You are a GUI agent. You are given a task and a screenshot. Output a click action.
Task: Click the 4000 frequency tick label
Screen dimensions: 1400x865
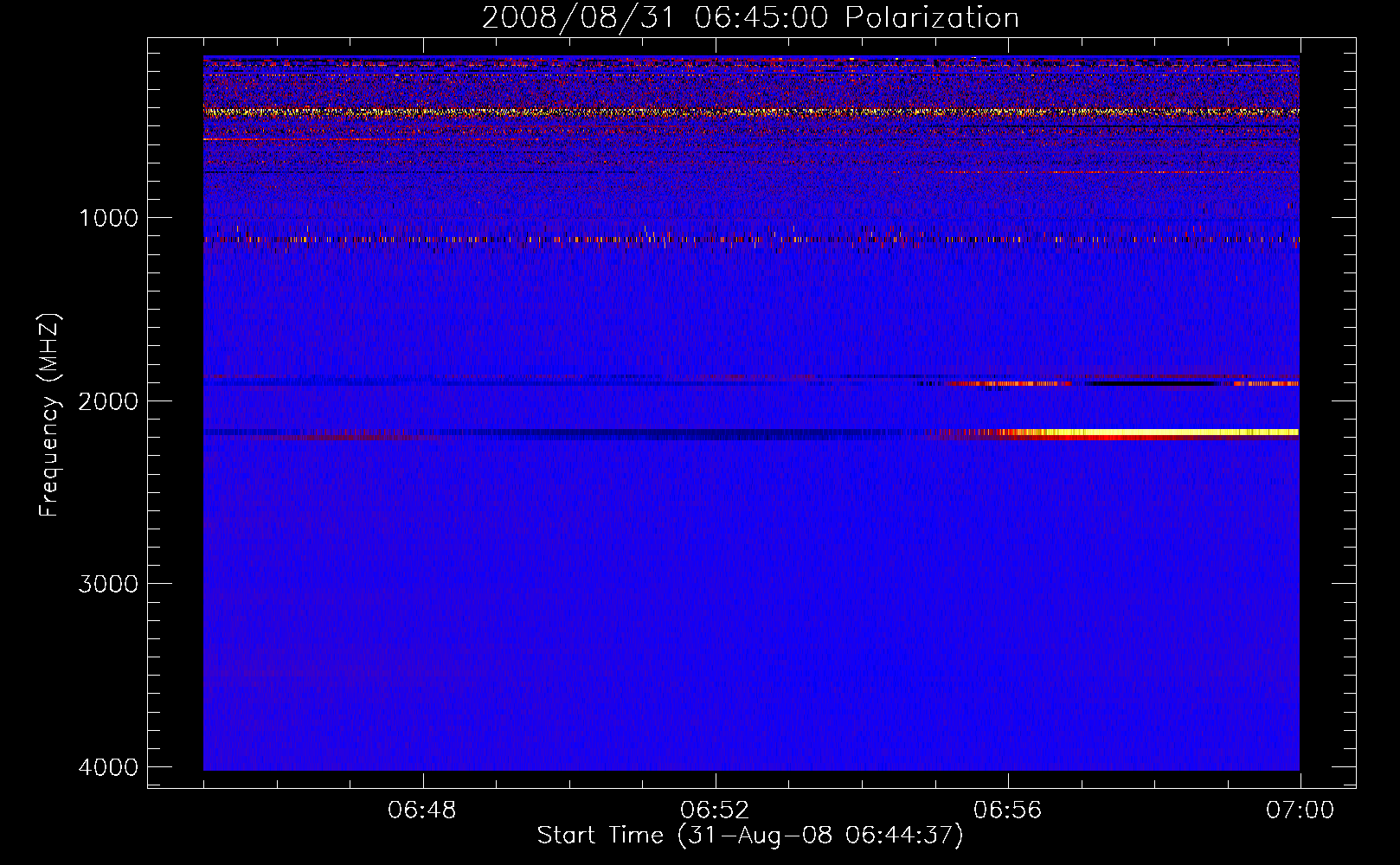pos(108,766)
